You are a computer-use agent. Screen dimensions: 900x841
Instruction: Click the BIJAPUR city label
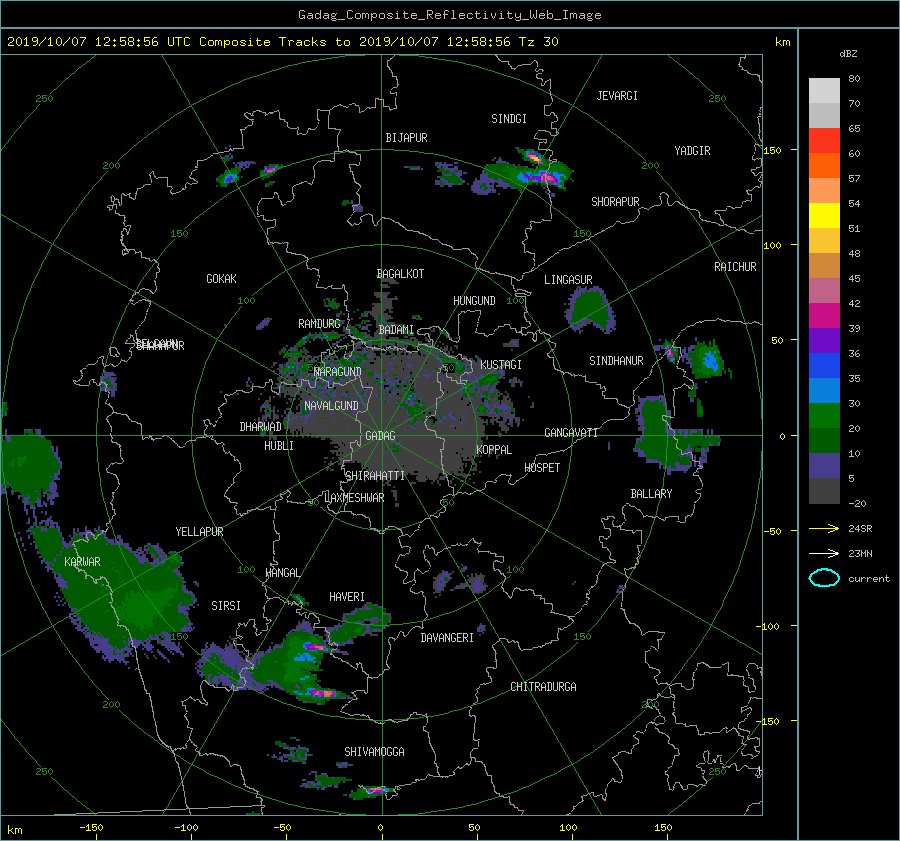tap(406, 138)
